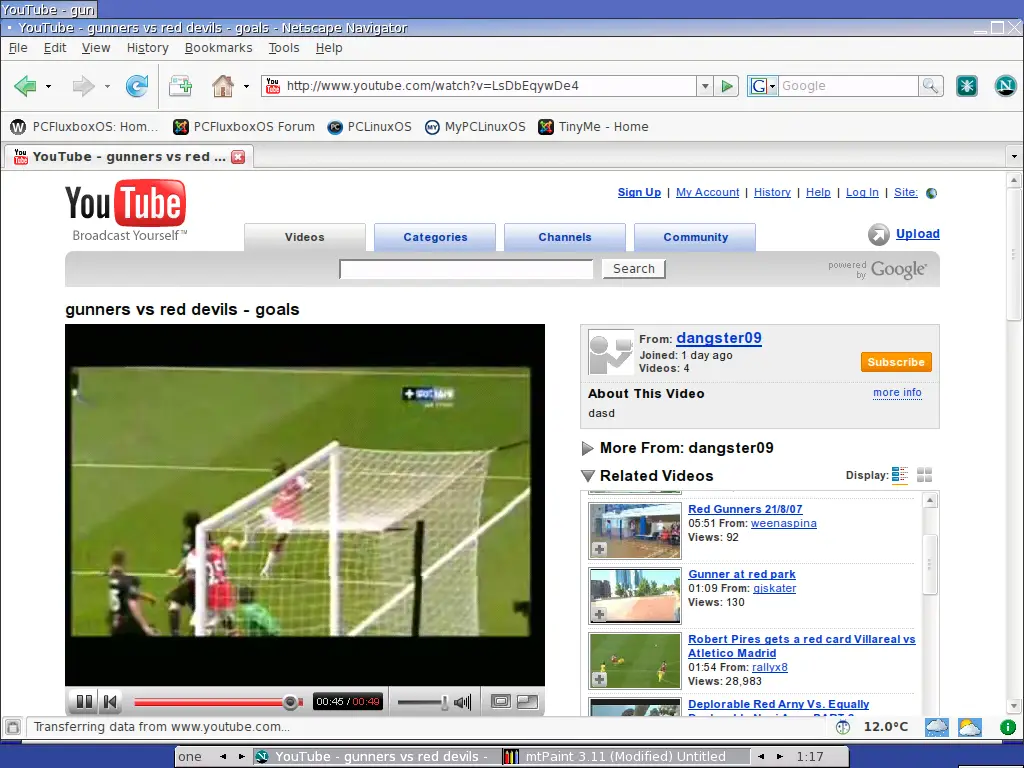The width and height of the screenshot is (1024, 768).
Task: Open the home button dropdown arrow
Action: coord(246,86)
